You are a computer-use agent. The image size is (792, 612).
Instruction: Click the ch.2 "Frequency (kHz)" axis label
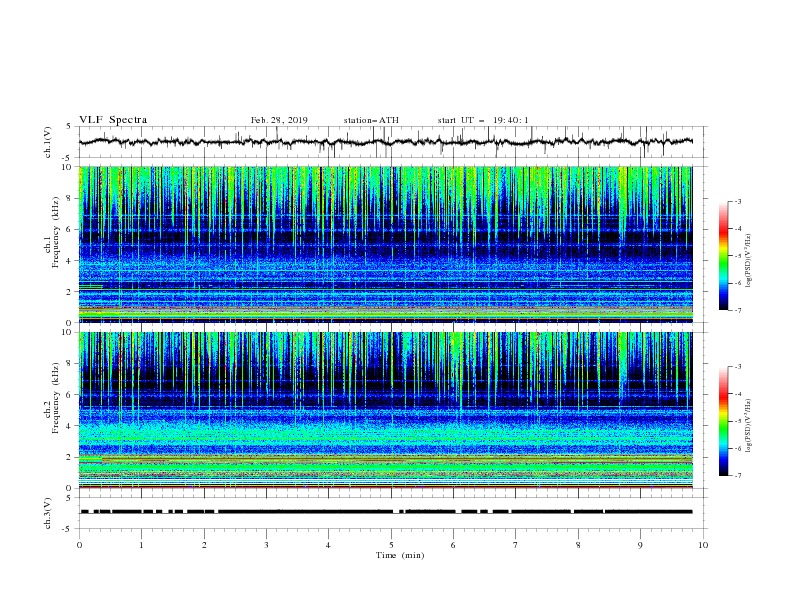click(56, 398)
